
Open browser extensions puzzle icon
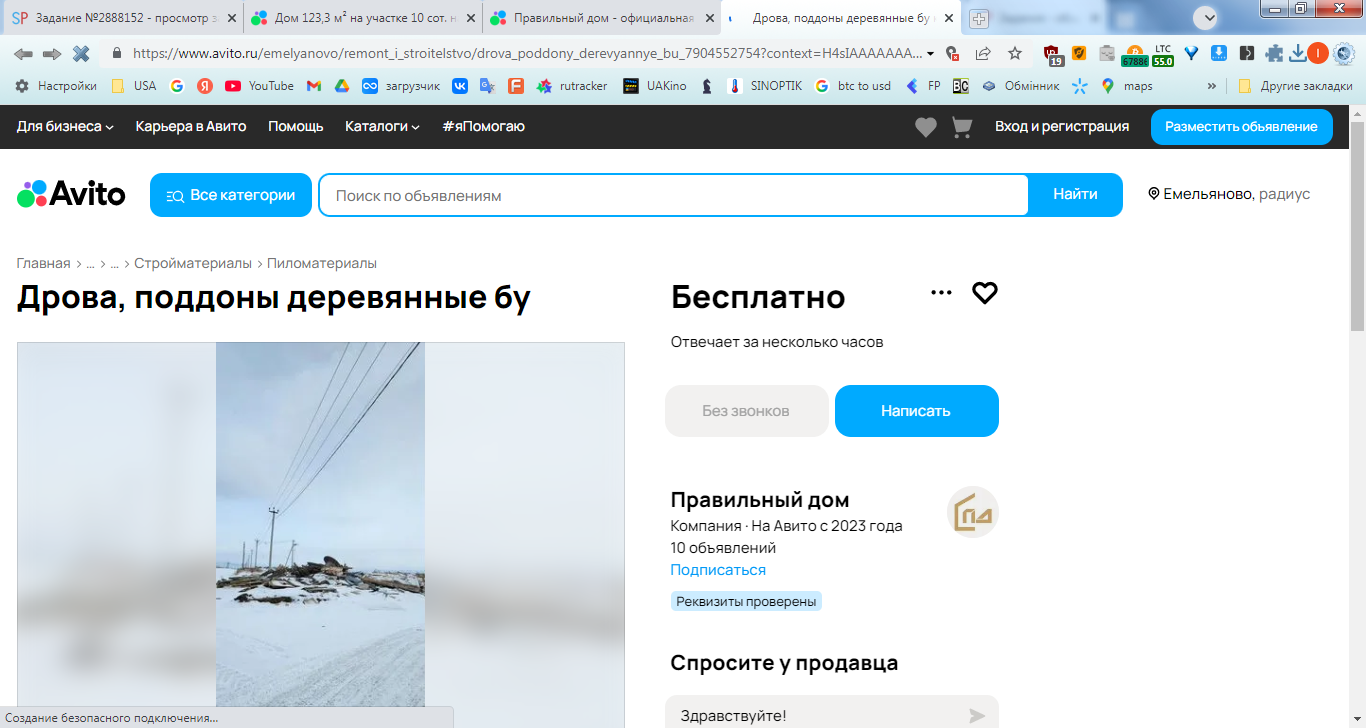(x=1274, y=54)
